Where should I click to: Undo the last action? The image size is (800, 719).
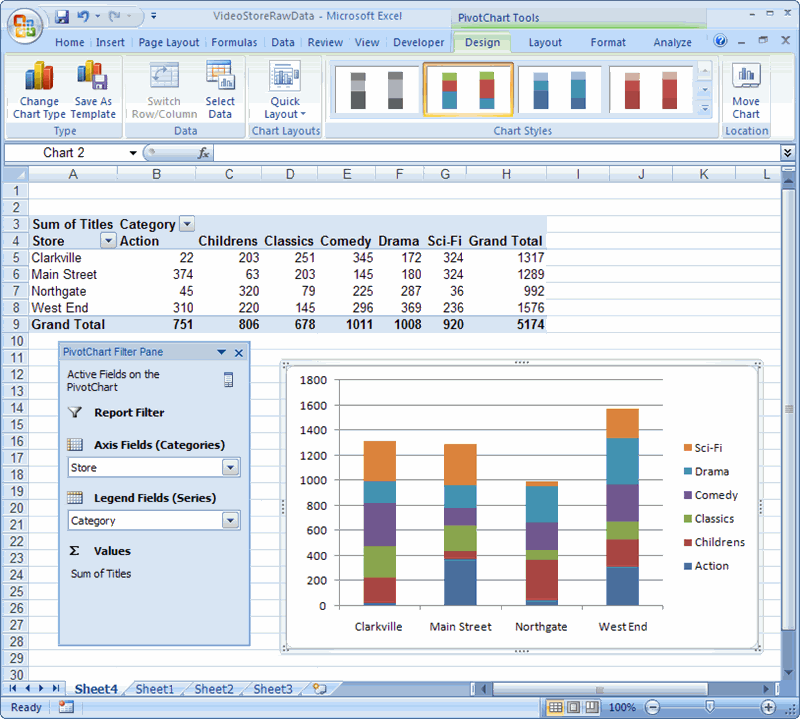(x=83, y=16)
